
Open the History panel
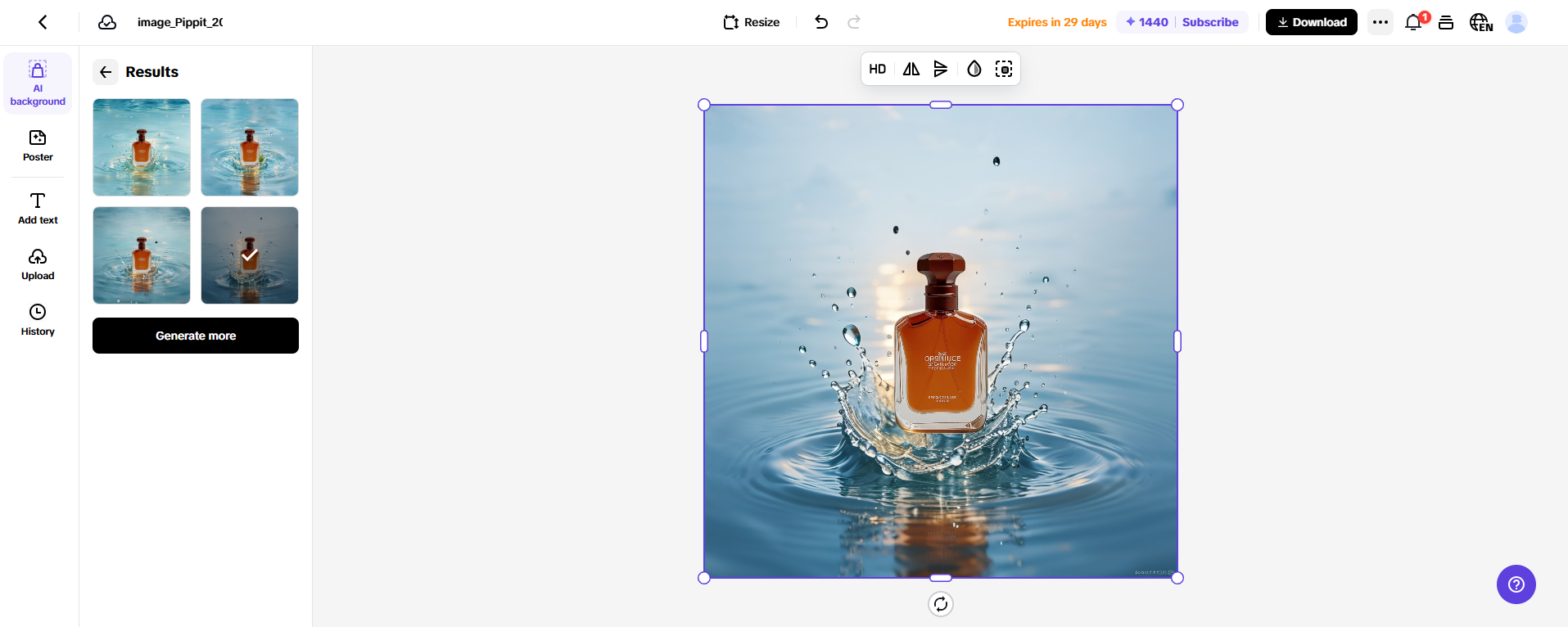coord(38,320)
